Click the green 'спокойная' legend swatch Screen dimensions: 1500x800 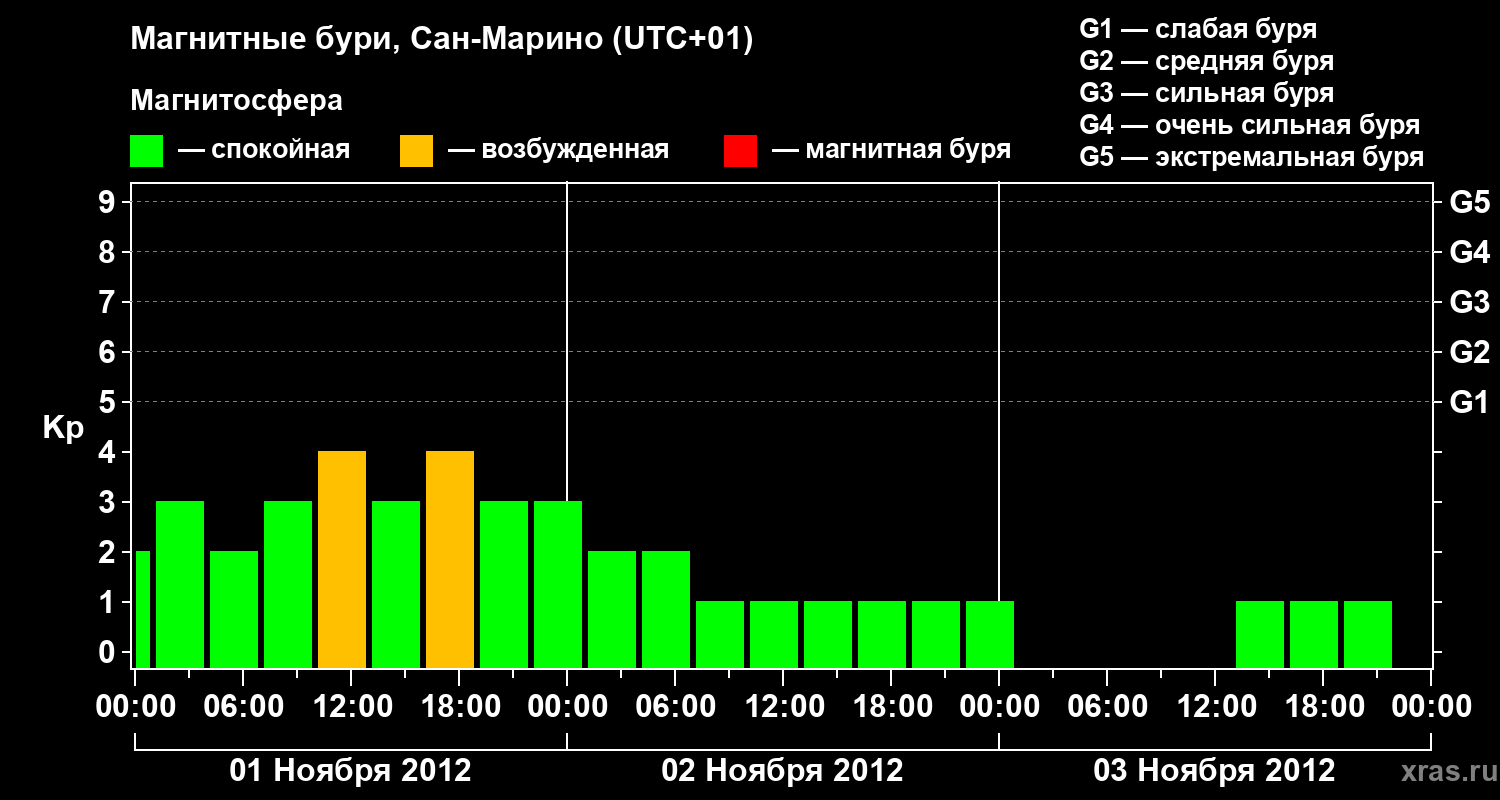pyautogui.click(x=147, y=151)
